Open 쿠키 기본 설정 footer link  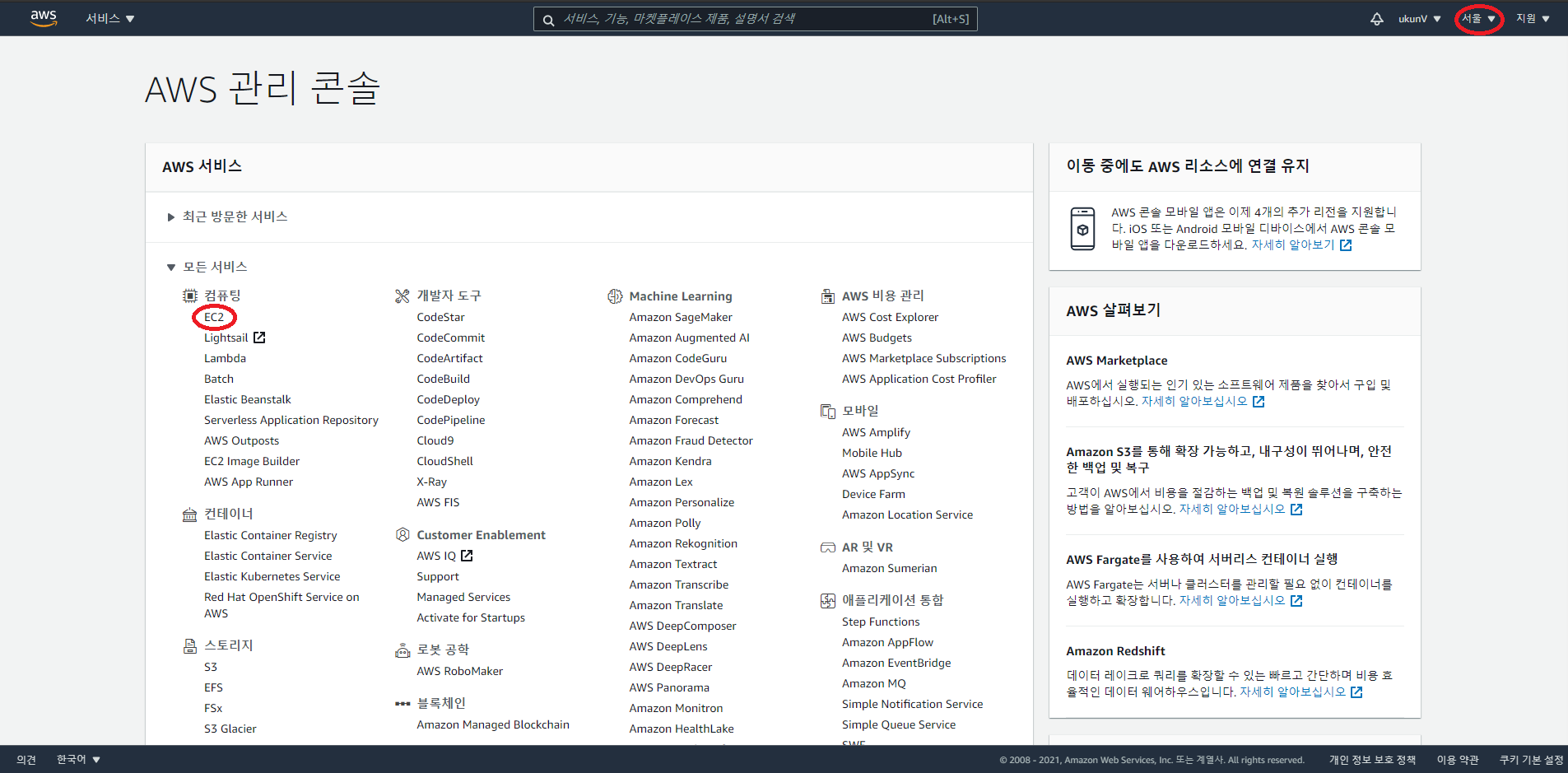pos(1531,759)
